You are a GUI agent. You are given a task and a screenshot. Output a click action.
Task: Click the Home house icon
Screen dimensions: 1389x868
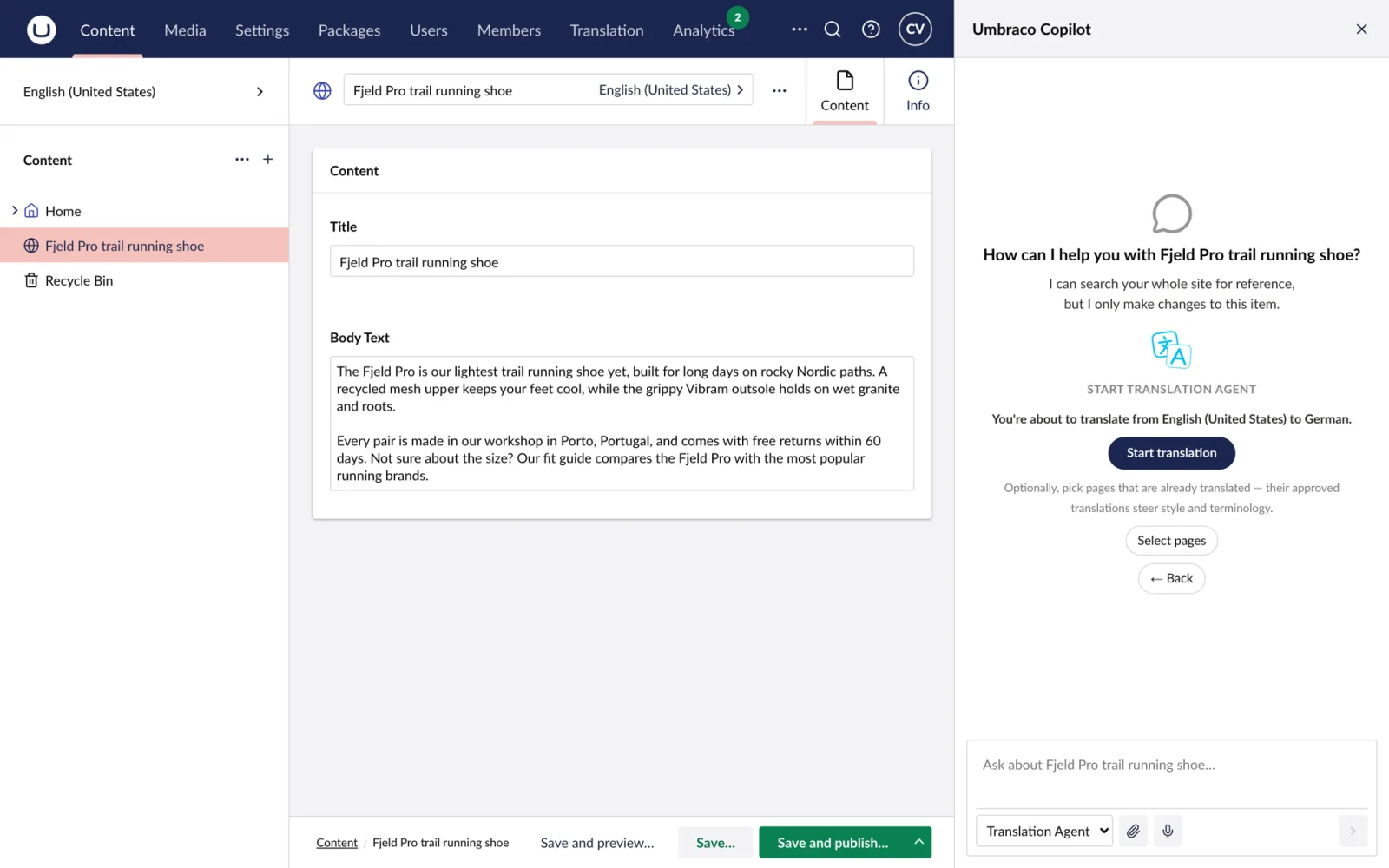click(x=31, y=211)
